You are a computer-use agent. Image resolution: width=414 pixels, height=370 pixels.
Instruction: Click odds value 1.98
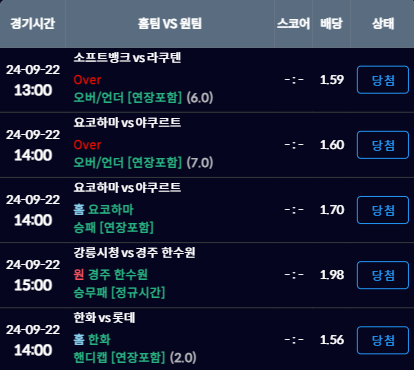(x=332, y=275)
